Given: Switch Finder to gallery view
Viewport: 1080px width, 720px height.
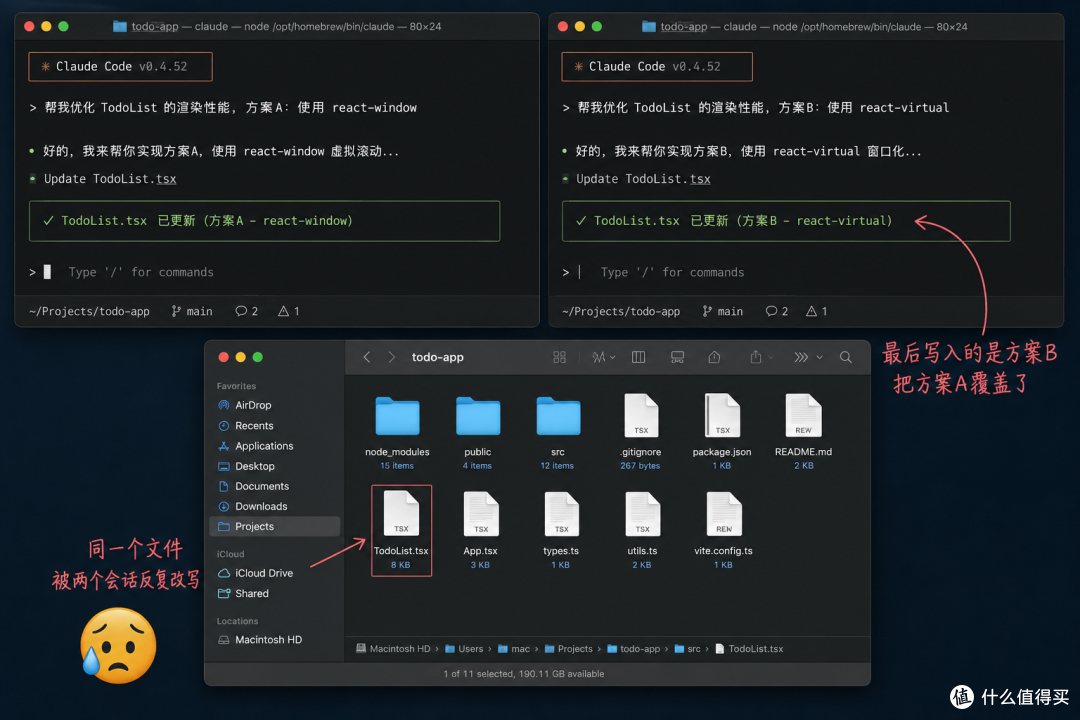Looking at the screenshot, I should tap(677, 357).
